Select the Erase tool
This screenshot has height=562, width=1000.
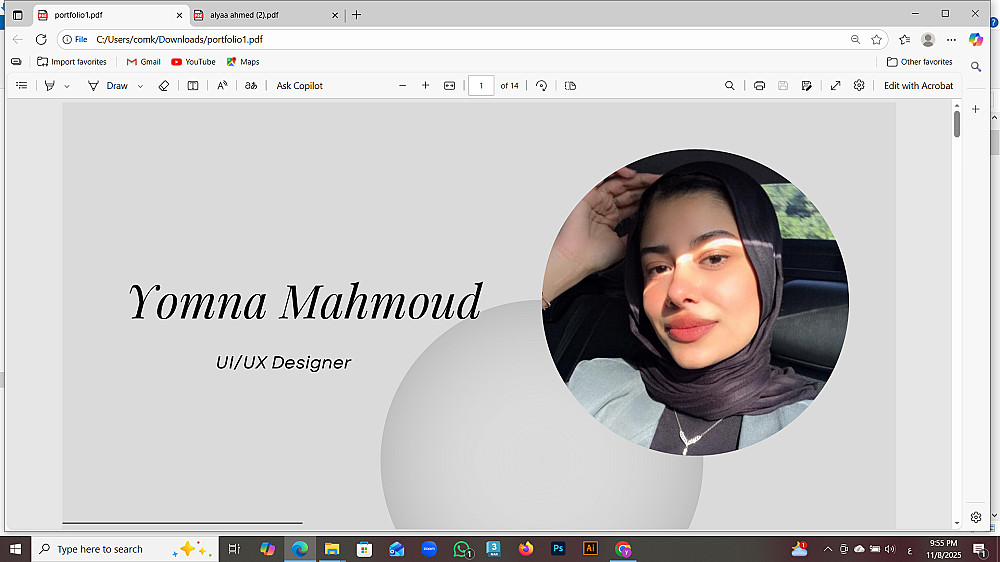(x=164, y=85)
